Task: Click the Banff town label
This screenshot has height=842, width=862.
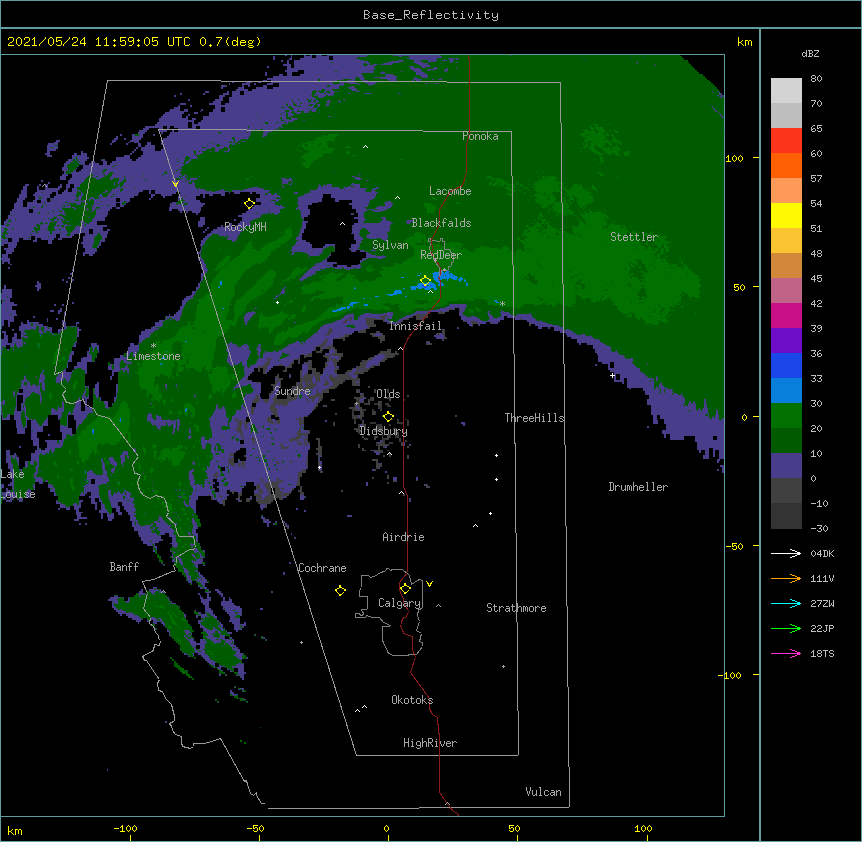Action: (x=124, y=567)
